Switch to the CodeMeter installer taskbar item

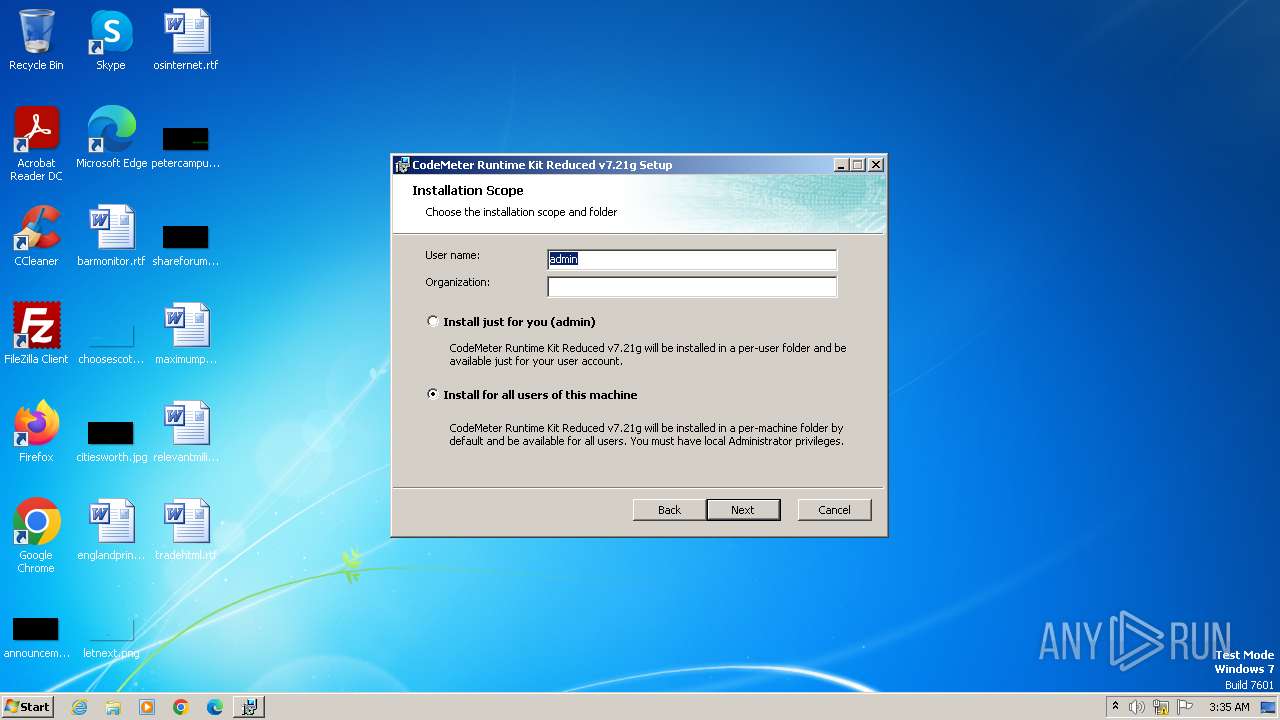[249, 707]
